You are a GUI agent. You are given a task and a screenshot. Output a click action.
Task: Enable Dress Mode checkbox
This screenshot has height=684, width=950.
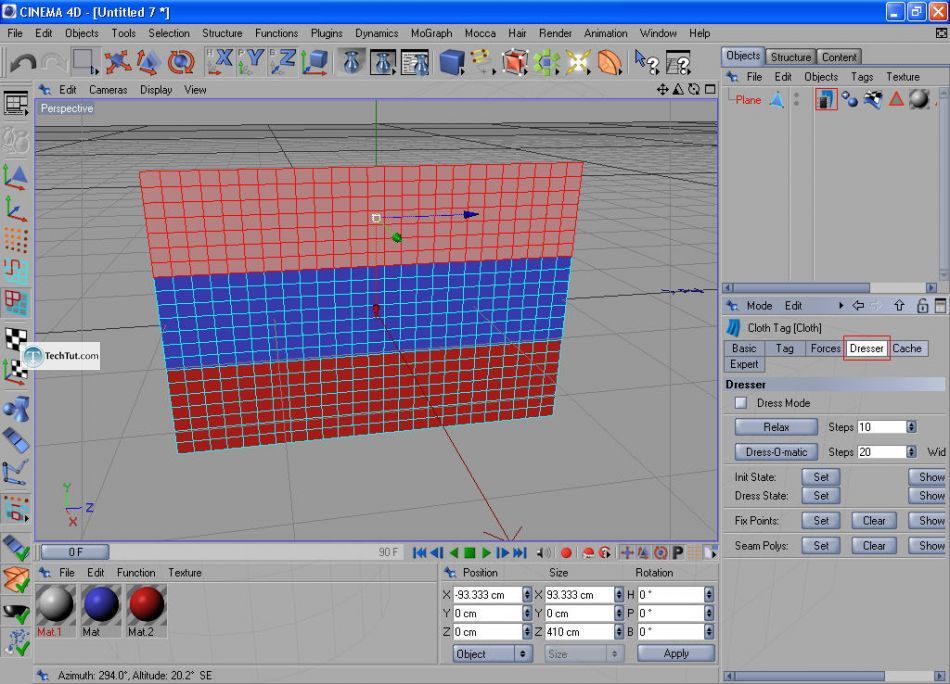click(x=741, y=403)
